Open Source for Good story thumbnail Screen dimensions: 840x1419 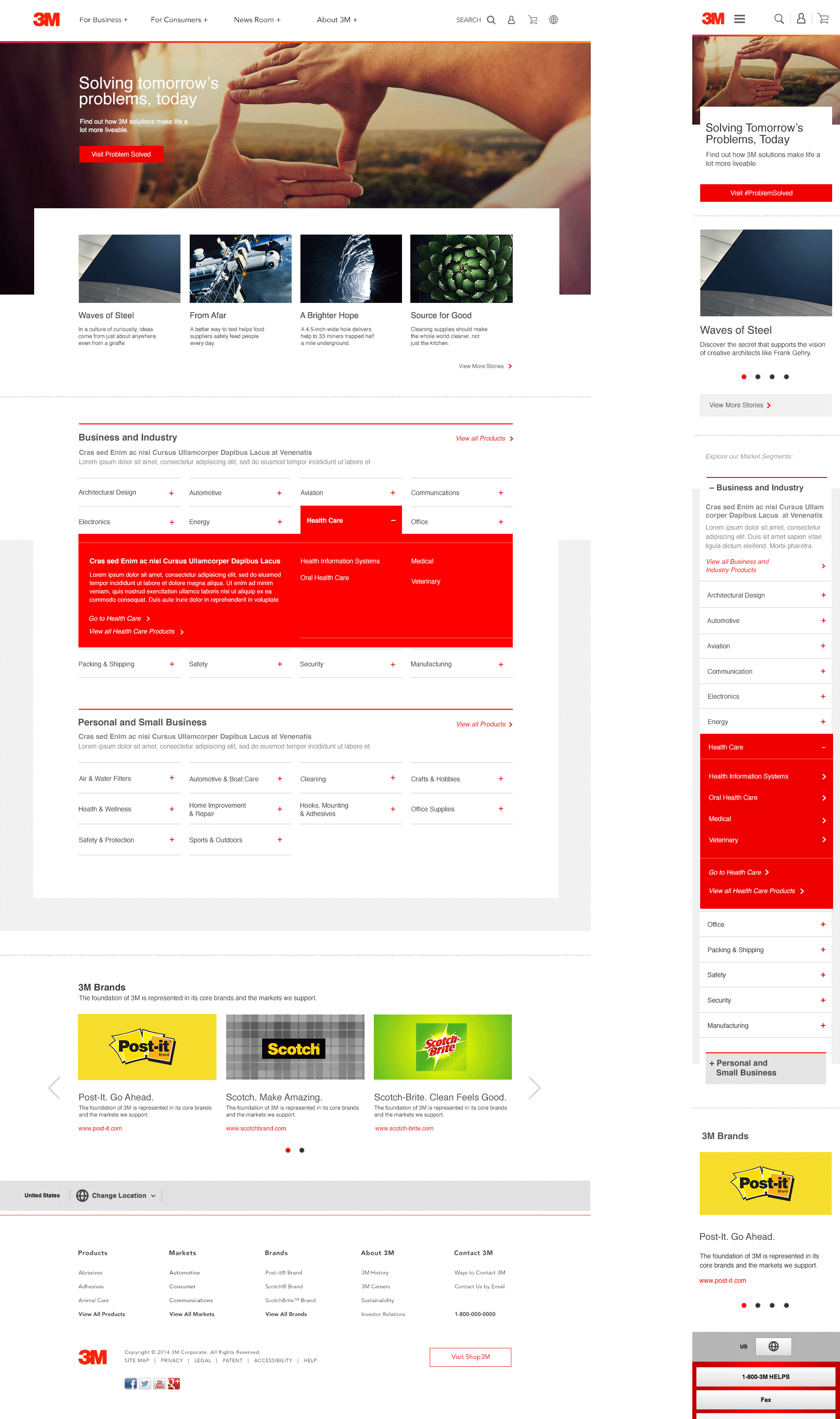(462, 268)
